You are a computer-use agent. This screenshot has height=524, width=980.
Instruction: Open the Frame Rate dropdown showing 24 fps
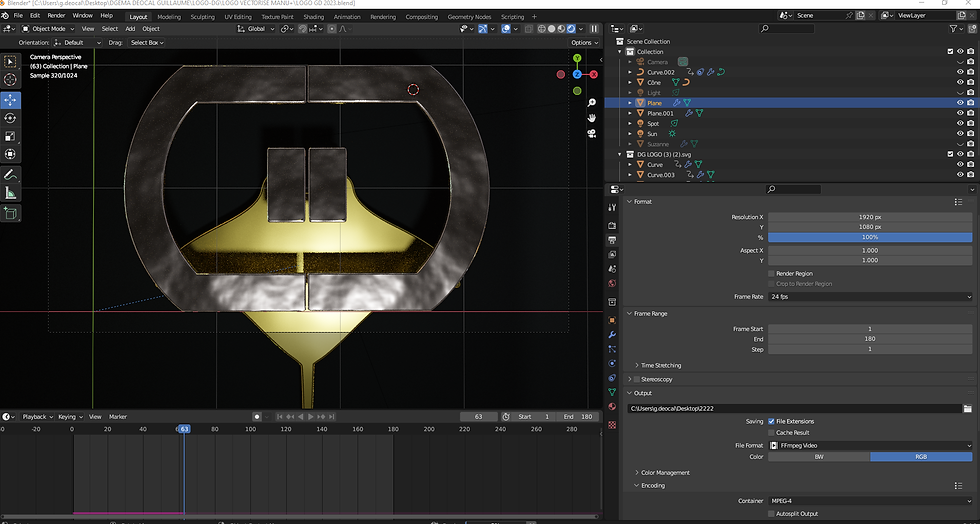point(869,297)
